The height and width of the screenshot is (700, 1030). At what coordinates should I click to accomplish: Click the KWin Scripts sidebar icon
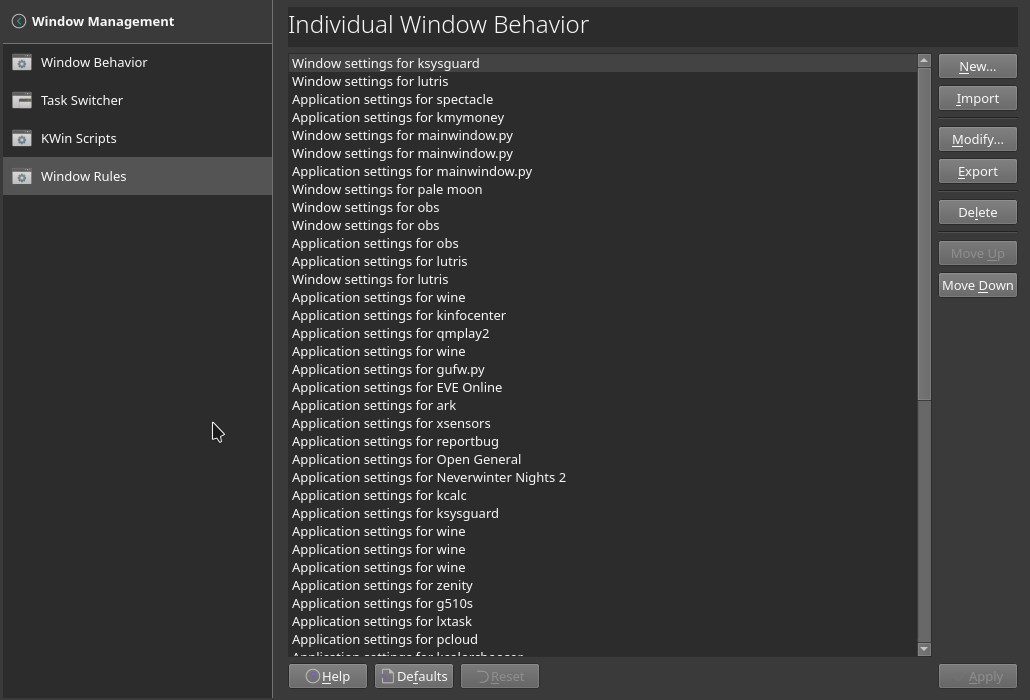(x=22, y=139)
